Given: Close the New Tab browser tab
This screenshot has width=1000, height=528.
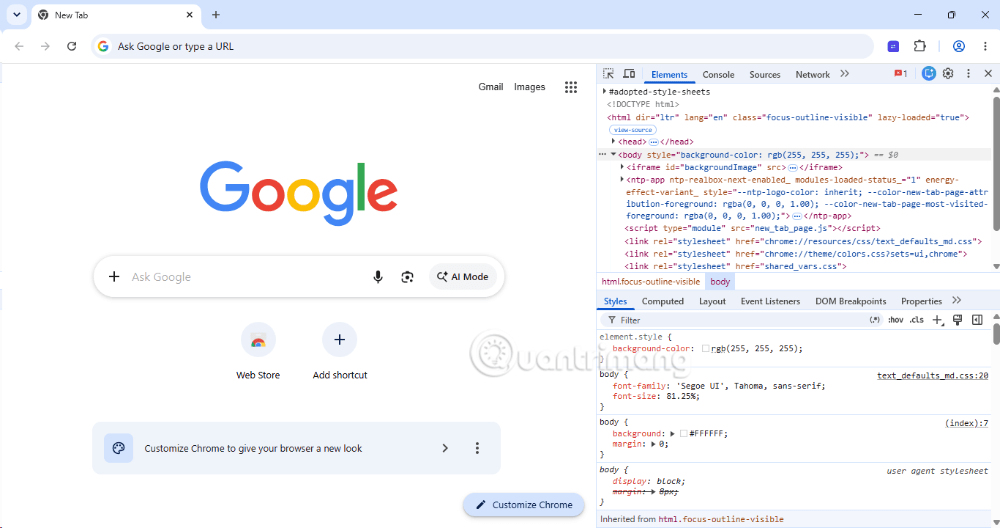Looking at the screenshot, I should pos(189,15).
